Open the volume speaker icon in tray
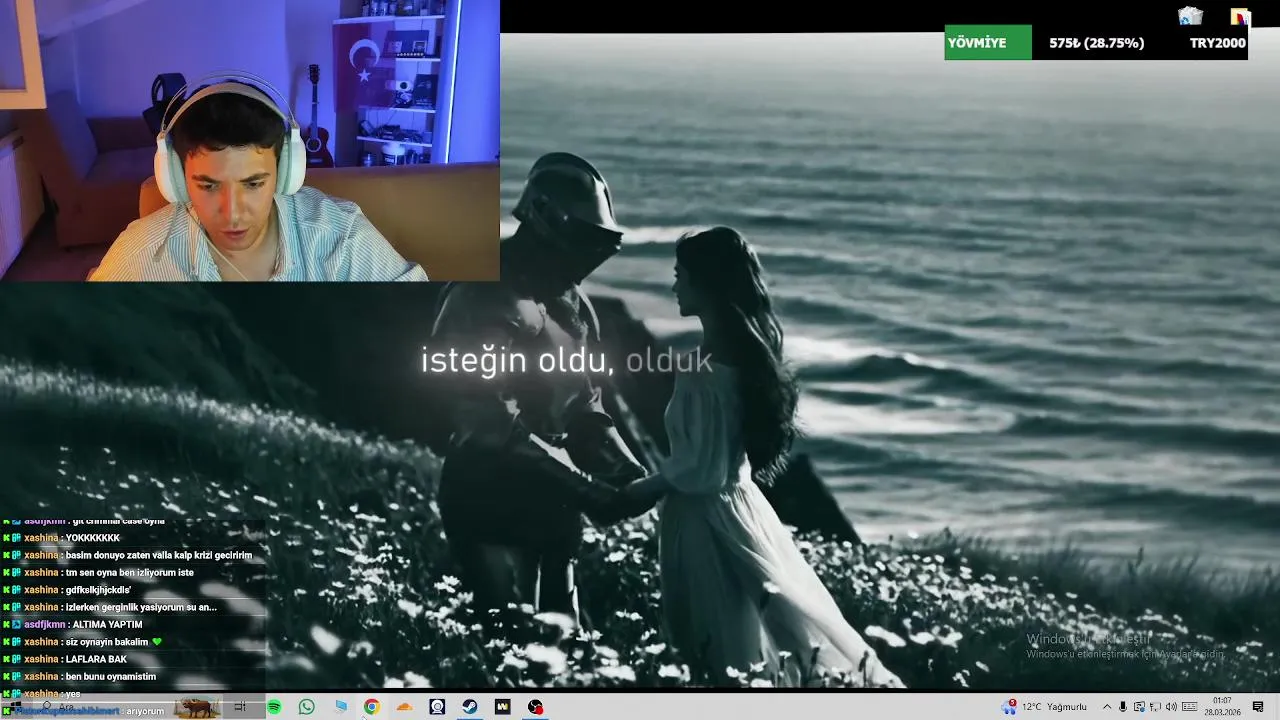Image resolution: width=1280 pixels, height=720 pixels. click(1171, 707)
